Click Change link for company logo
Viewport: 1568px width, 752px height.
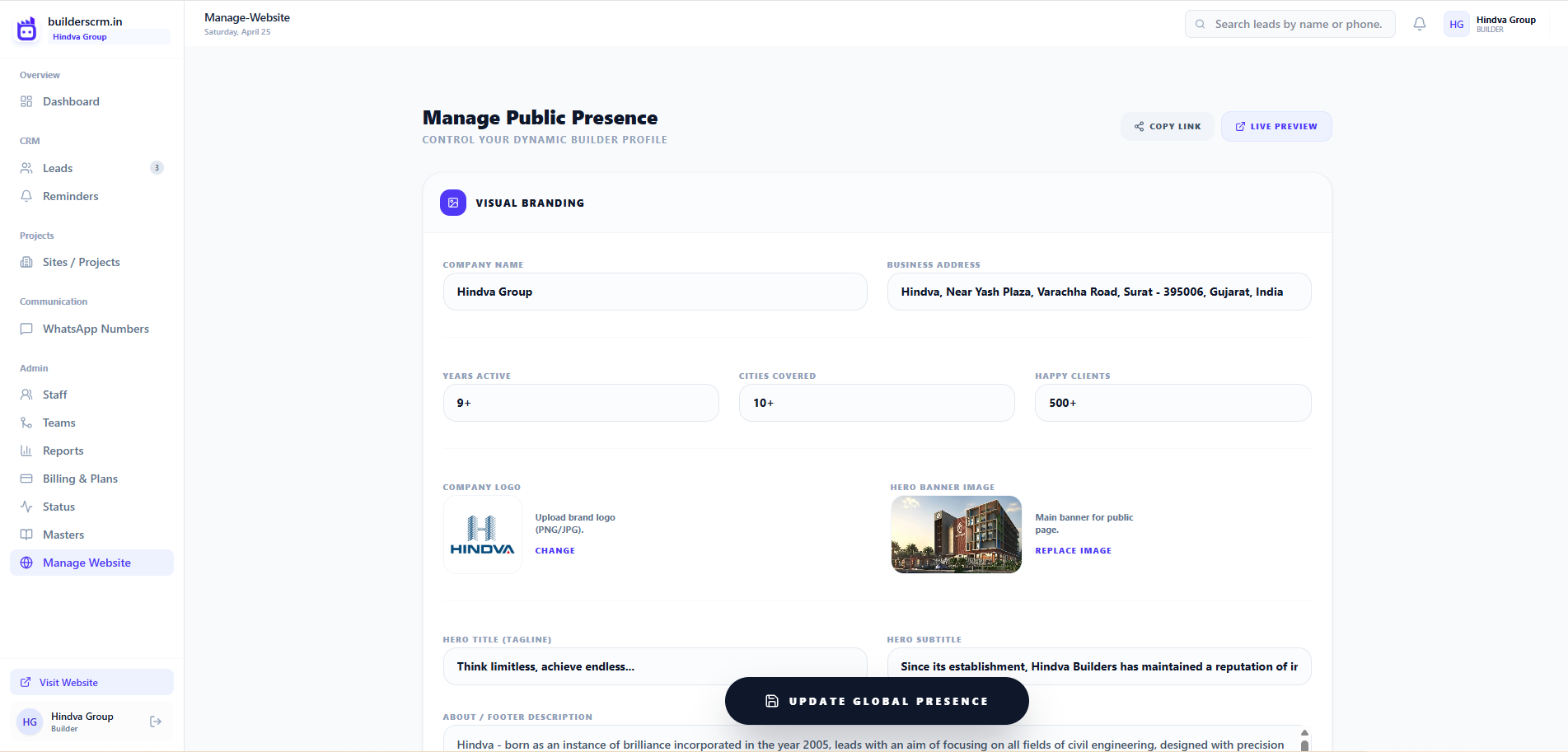555,551
